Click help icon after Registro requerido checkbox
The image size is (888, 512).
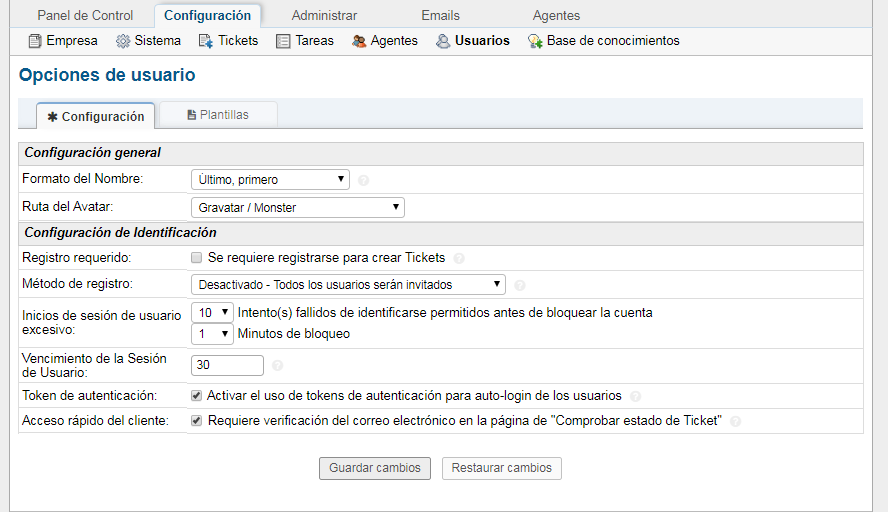pyautogui.click(x=459, y=258)
